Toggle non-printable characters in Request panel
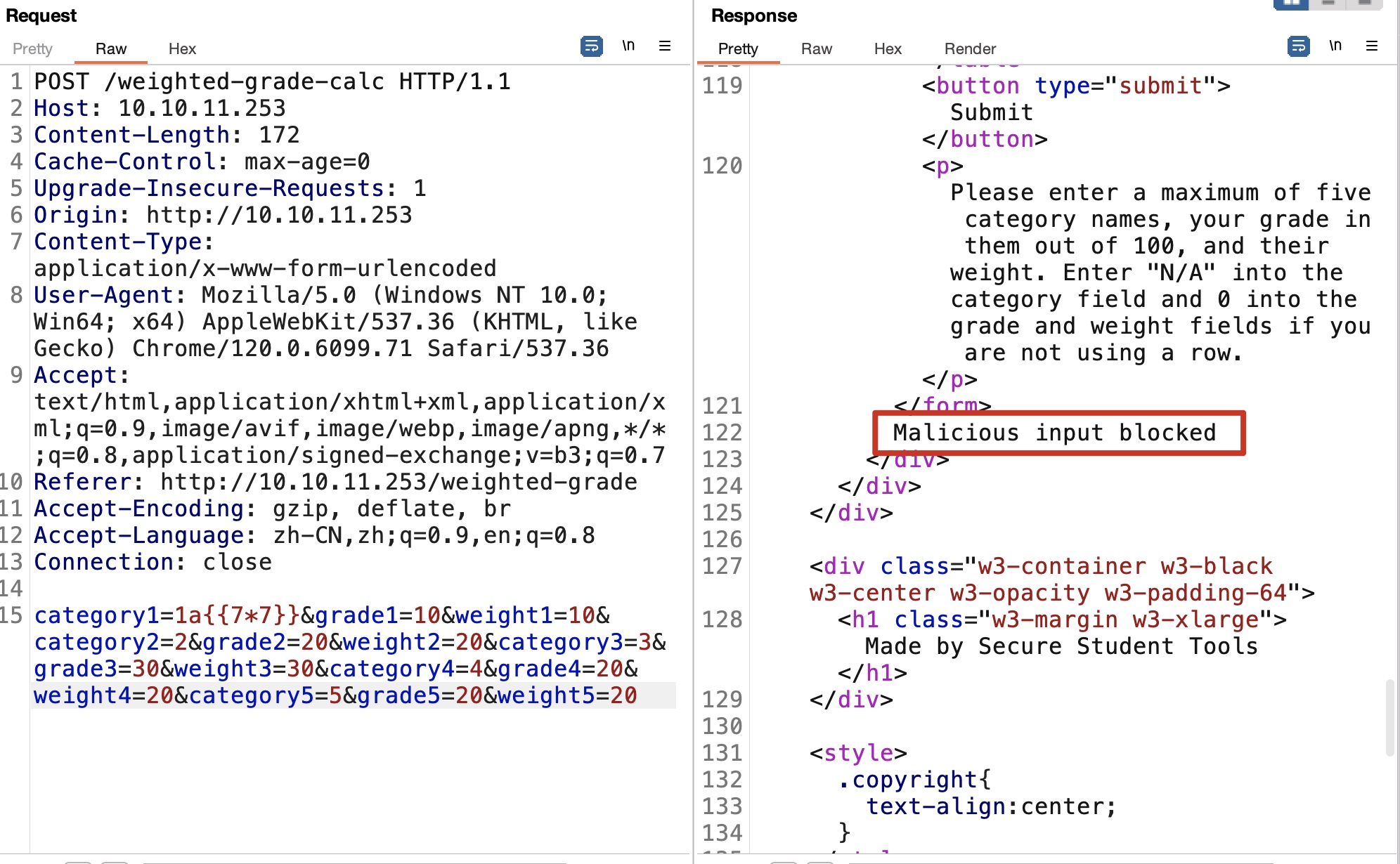 point(628,46)
